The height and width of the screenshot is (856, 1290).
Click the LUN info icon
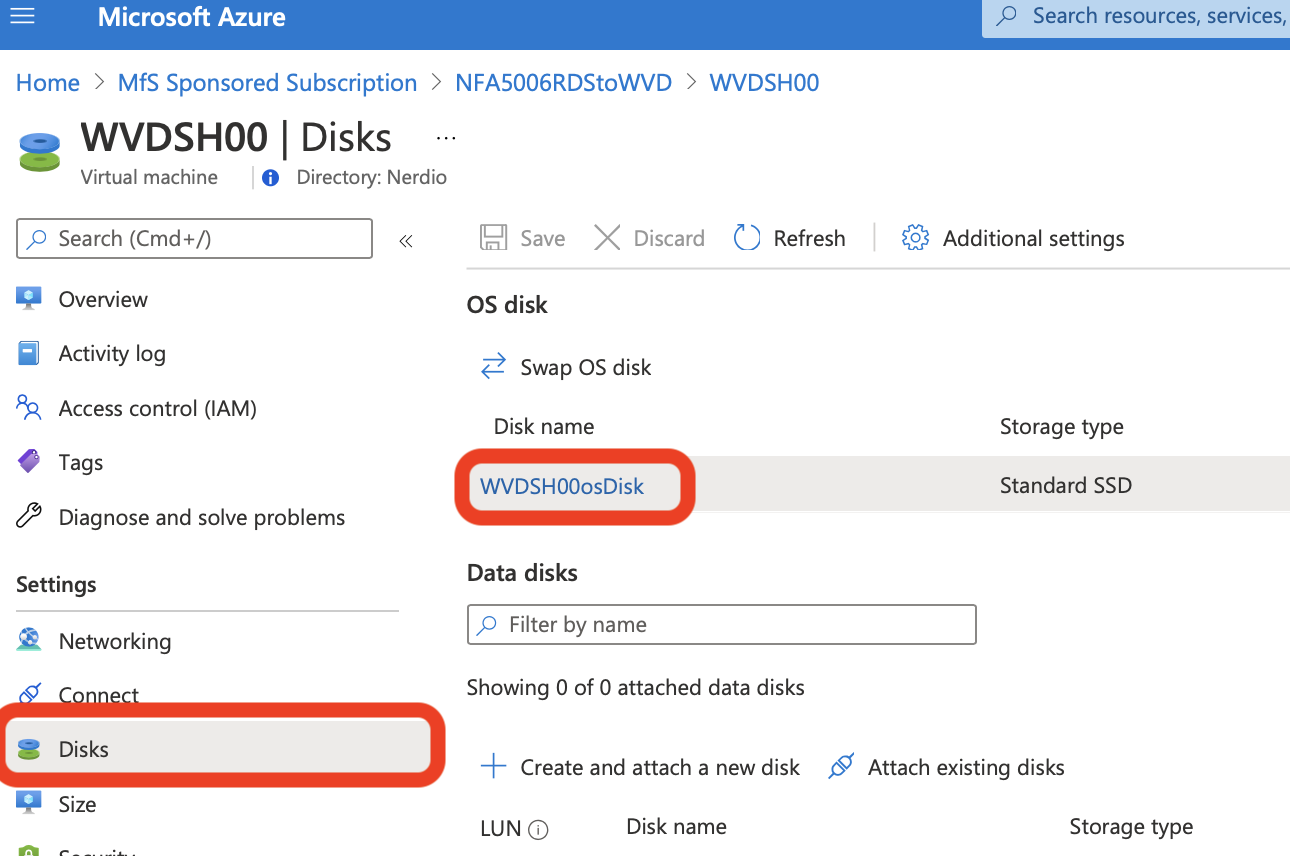pos(538,829)
